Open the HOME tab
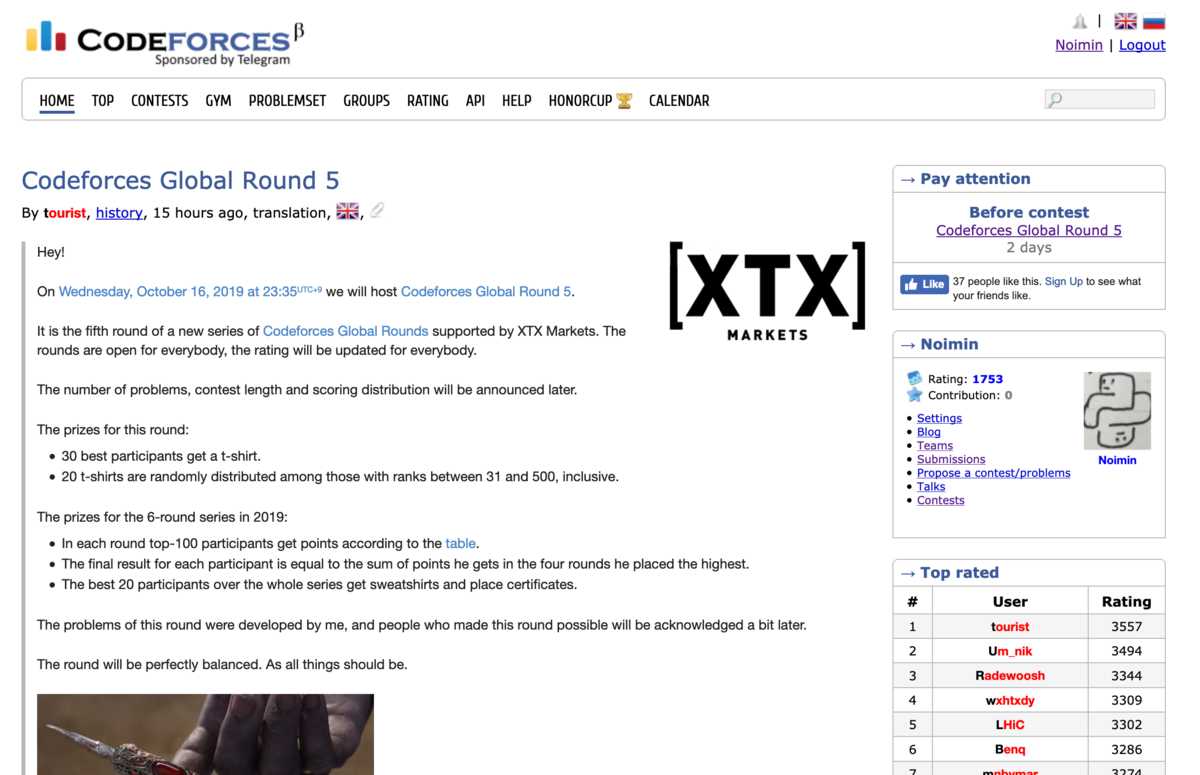This screenshot has height=775, width=1200. click(57, 100)
